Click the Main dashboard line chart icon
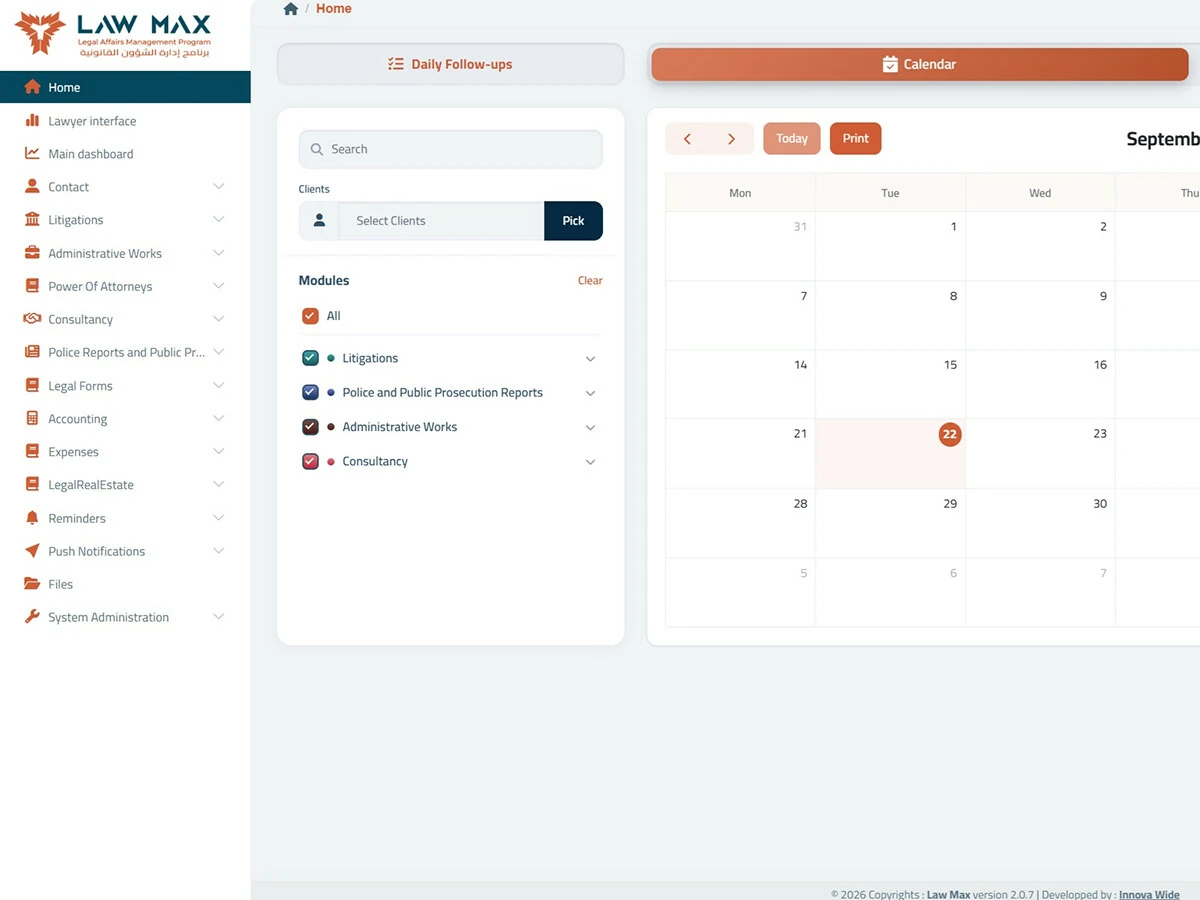The image size is (1200, 900). coord(32,153)
